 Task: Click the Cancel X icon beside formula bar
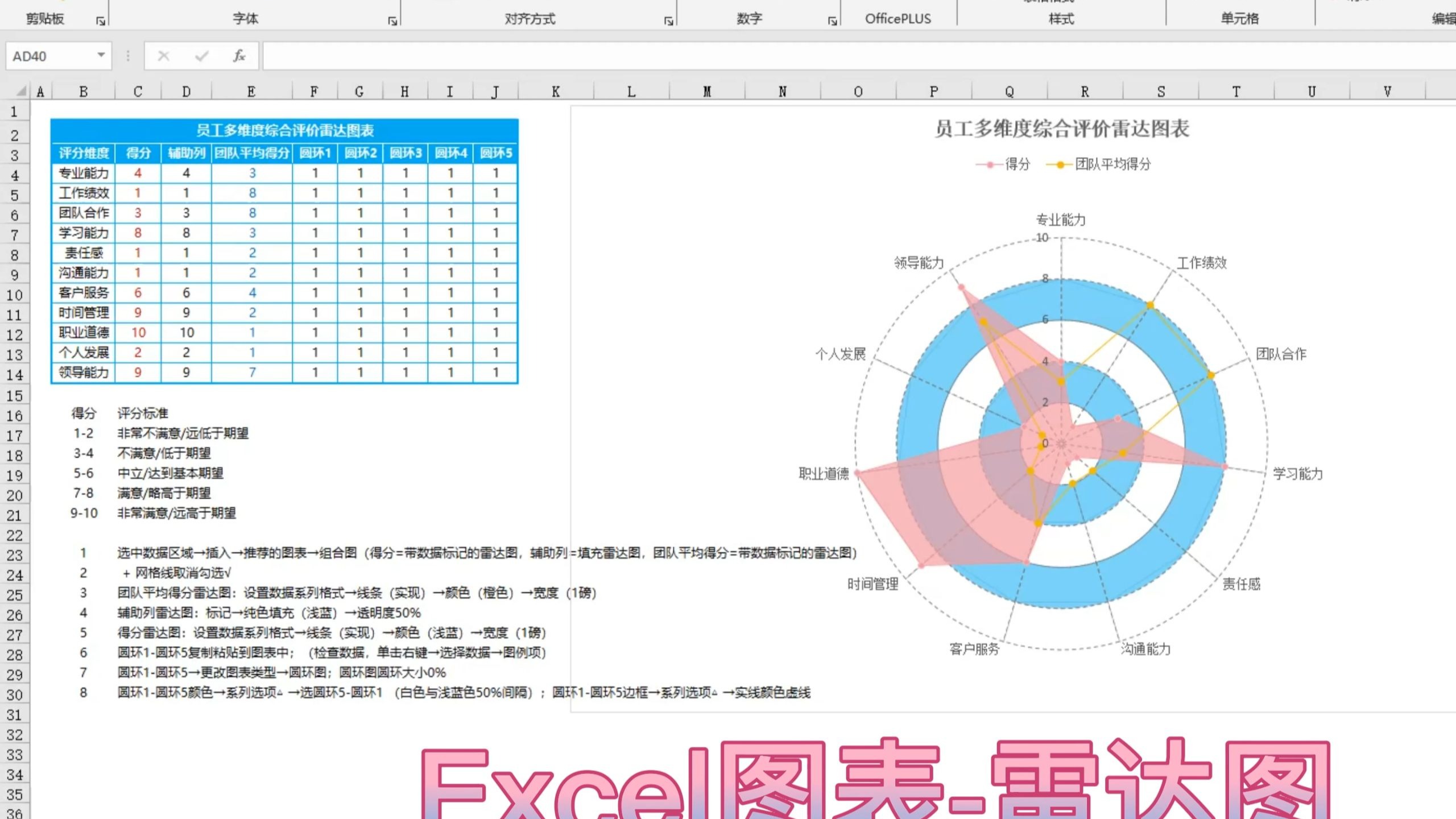point(163,56)
